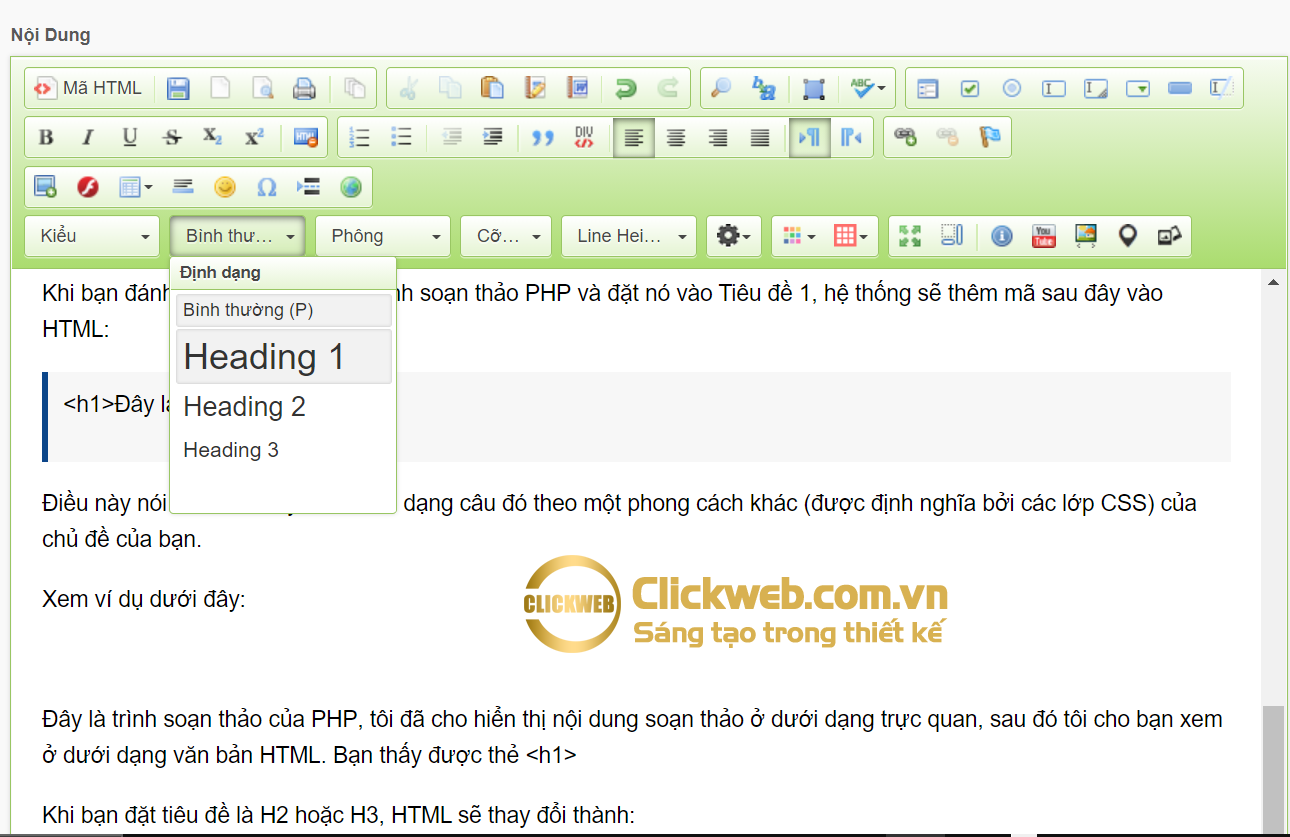
Task: Open the spell check ABC dropdown
Action: tap(868, 88)
